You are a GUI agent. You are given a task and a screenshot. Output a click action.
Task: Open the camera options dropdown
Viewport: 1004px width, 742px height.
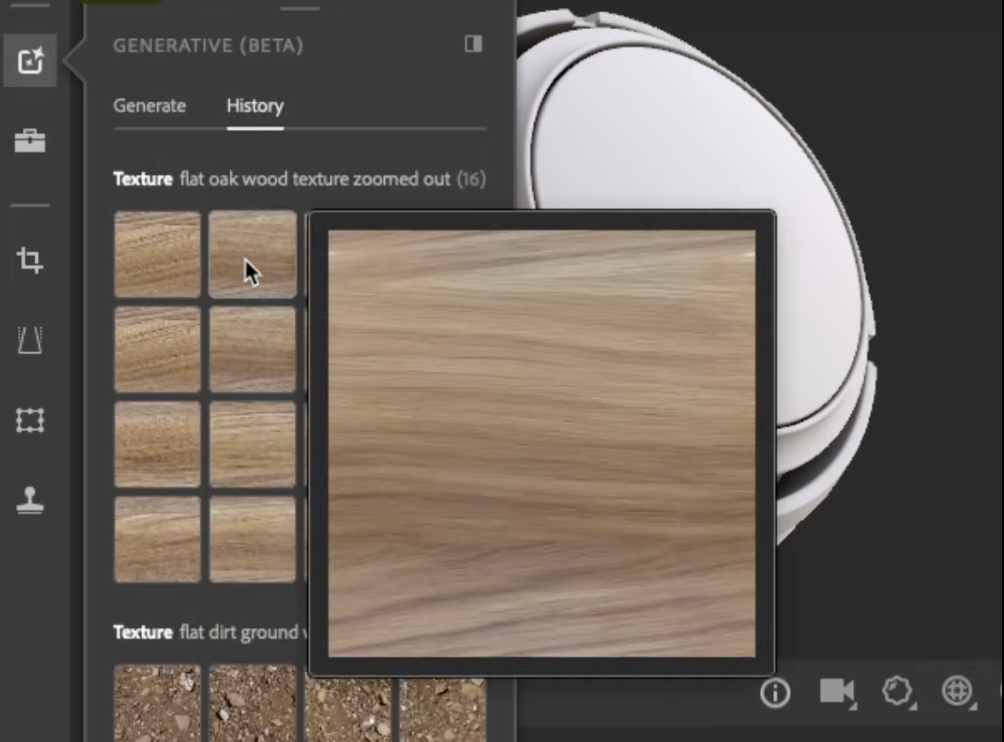(836, 692)
